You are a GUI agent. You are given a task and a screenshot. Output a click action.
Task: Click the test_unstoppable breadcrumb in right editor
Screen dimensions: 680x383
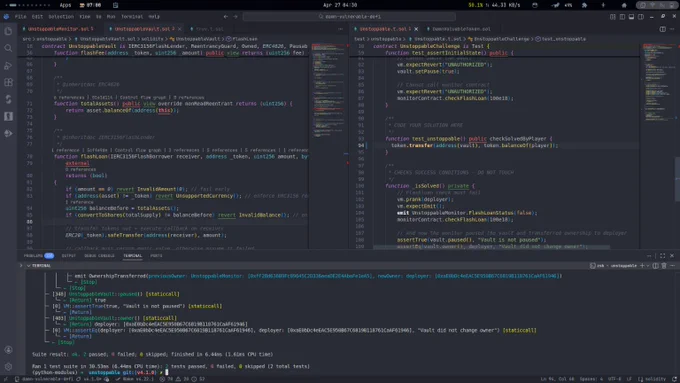coord(561,39)
